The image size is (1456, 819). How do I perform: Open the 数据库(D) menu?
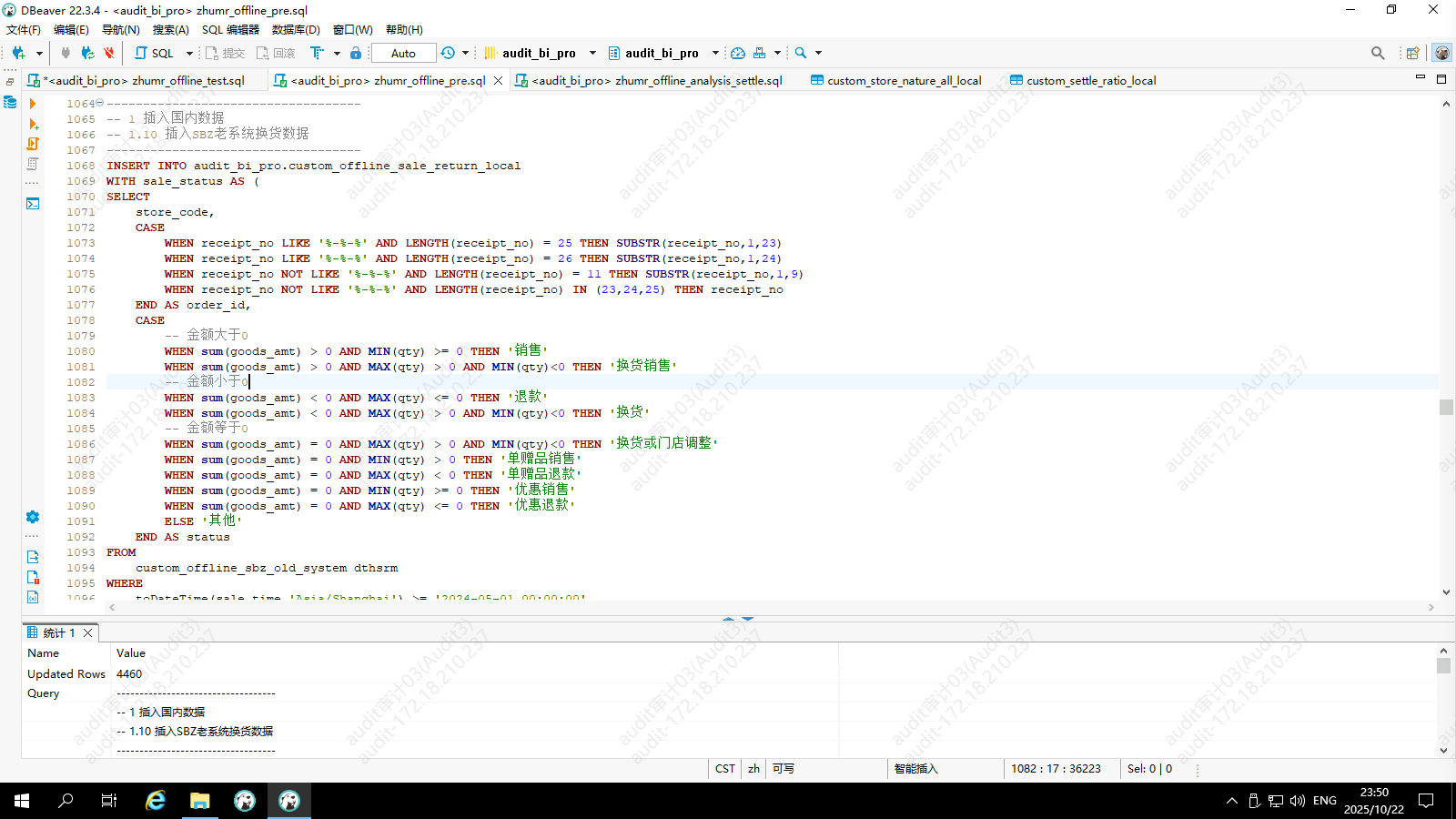[296, 30]
